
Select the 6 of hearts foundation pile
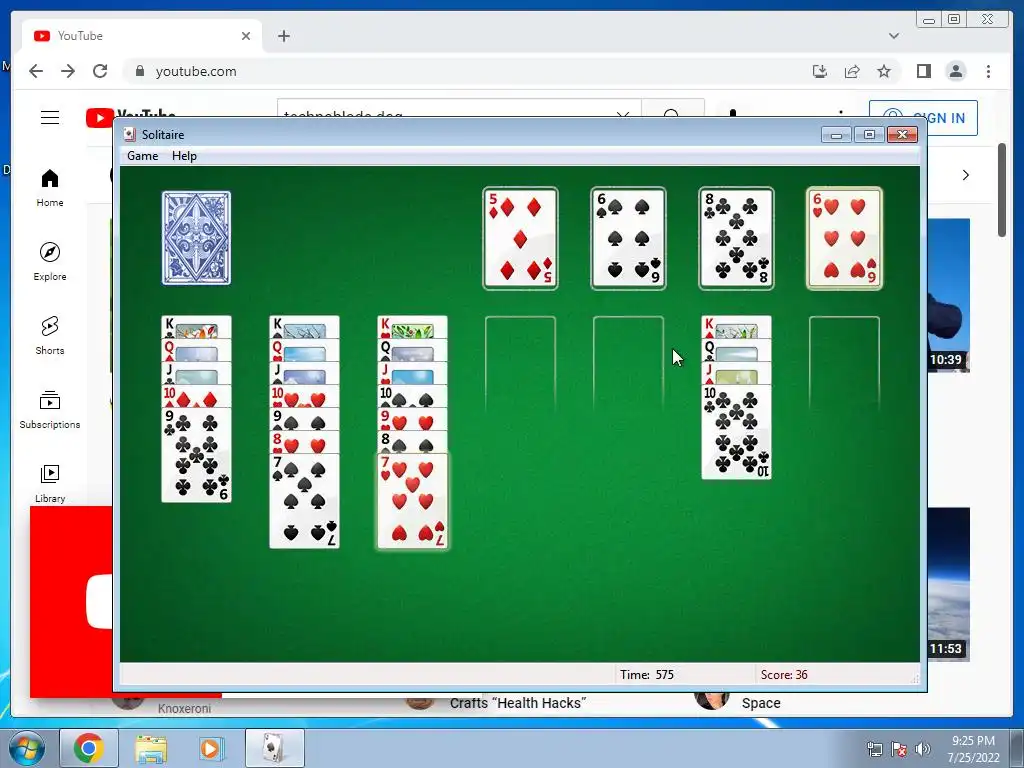[844, 238]
